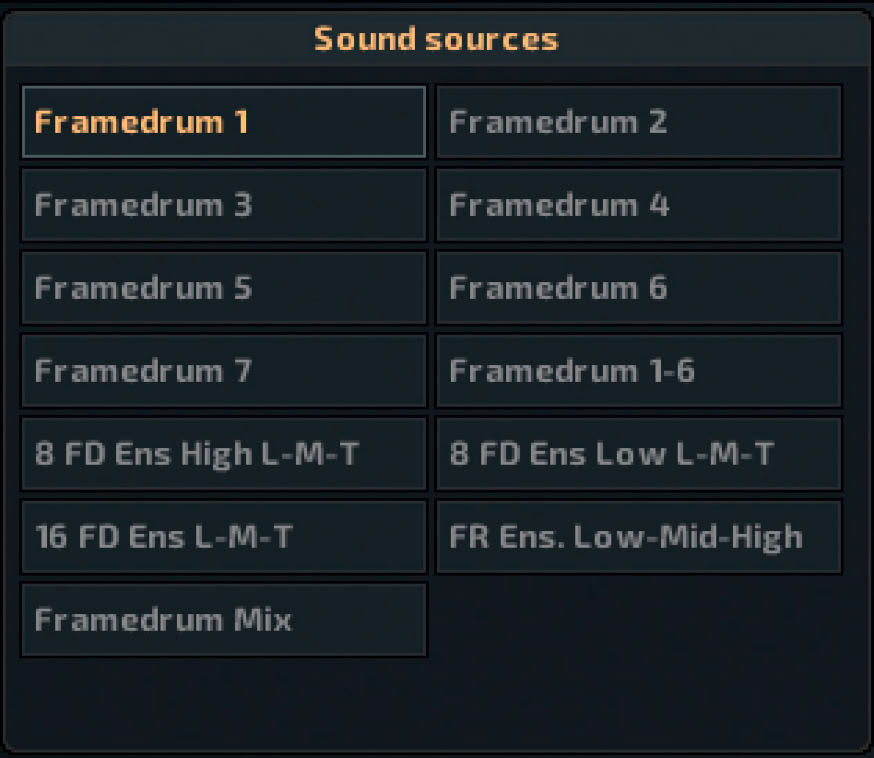874x758 pixels.
Task: Switch source to the 16-framedrum ensemble
Action: coord(223,537)
